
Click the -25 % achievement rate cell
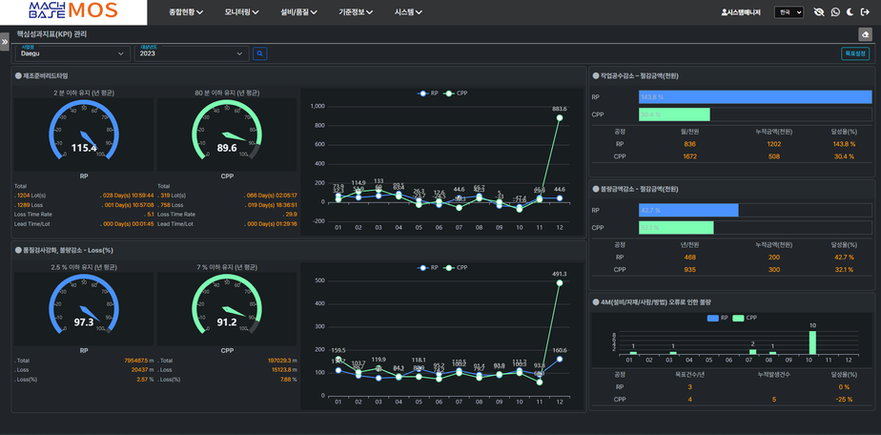(x=844, y=400)
